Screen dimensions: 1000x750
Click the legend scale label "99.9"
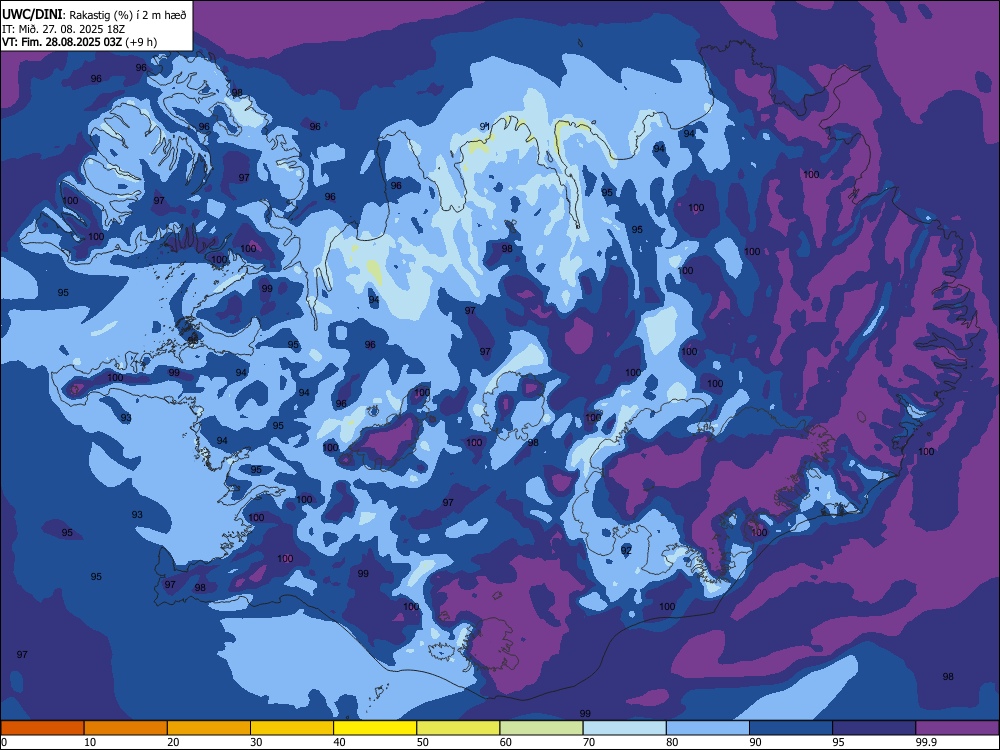click(x=926, y=742)
